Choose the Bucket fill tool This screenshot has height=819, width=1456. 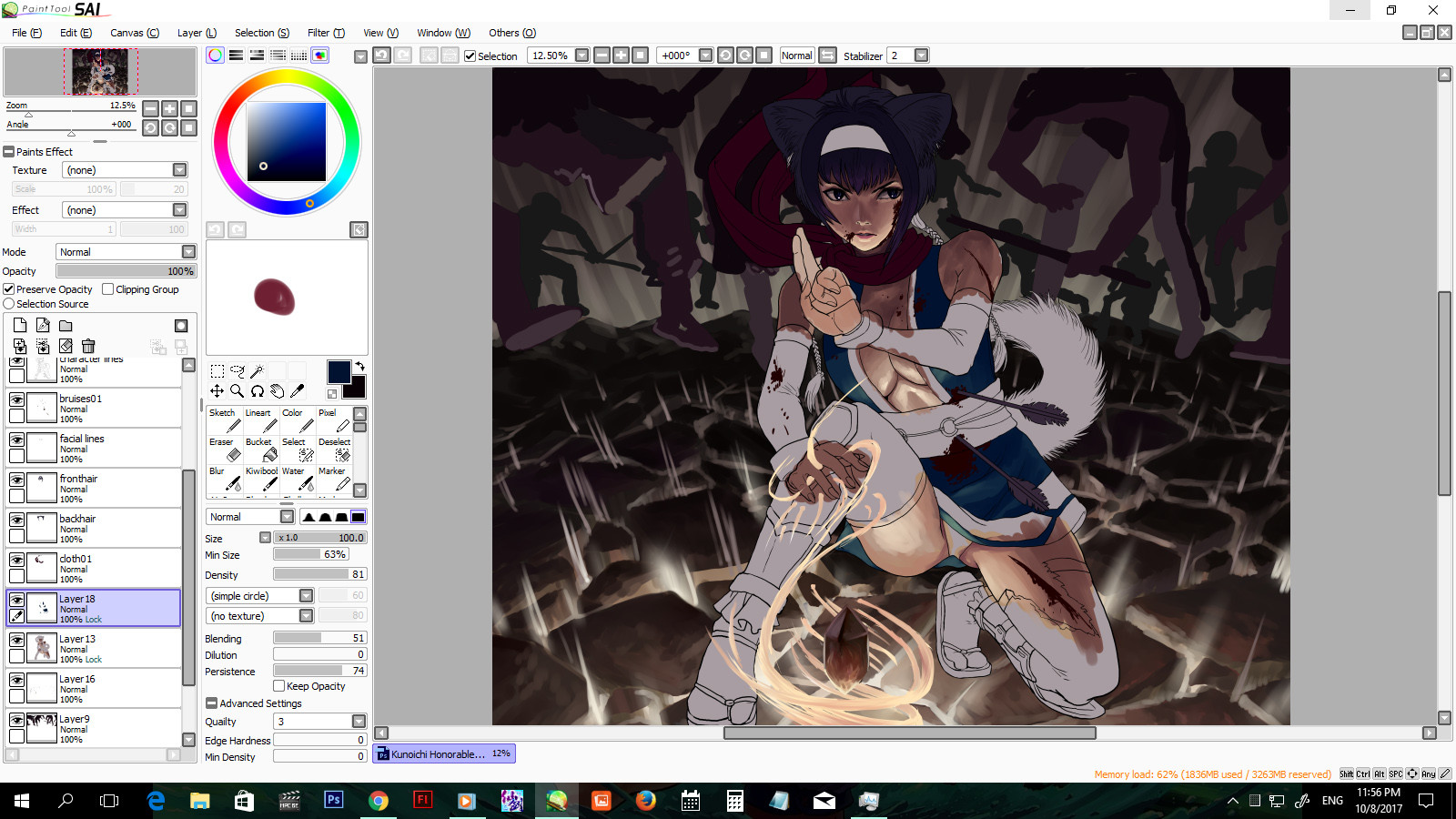[261, 450]
